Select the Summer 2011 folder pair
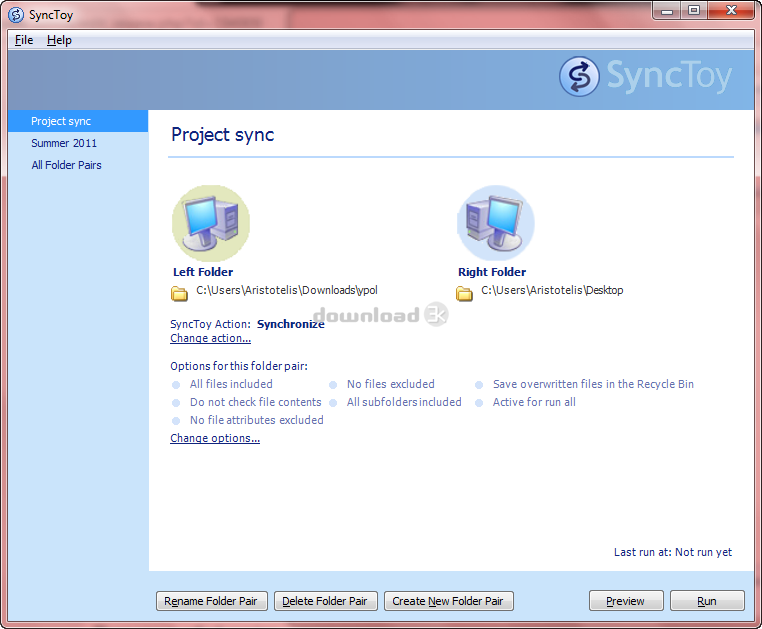 [x=78, y=143]
